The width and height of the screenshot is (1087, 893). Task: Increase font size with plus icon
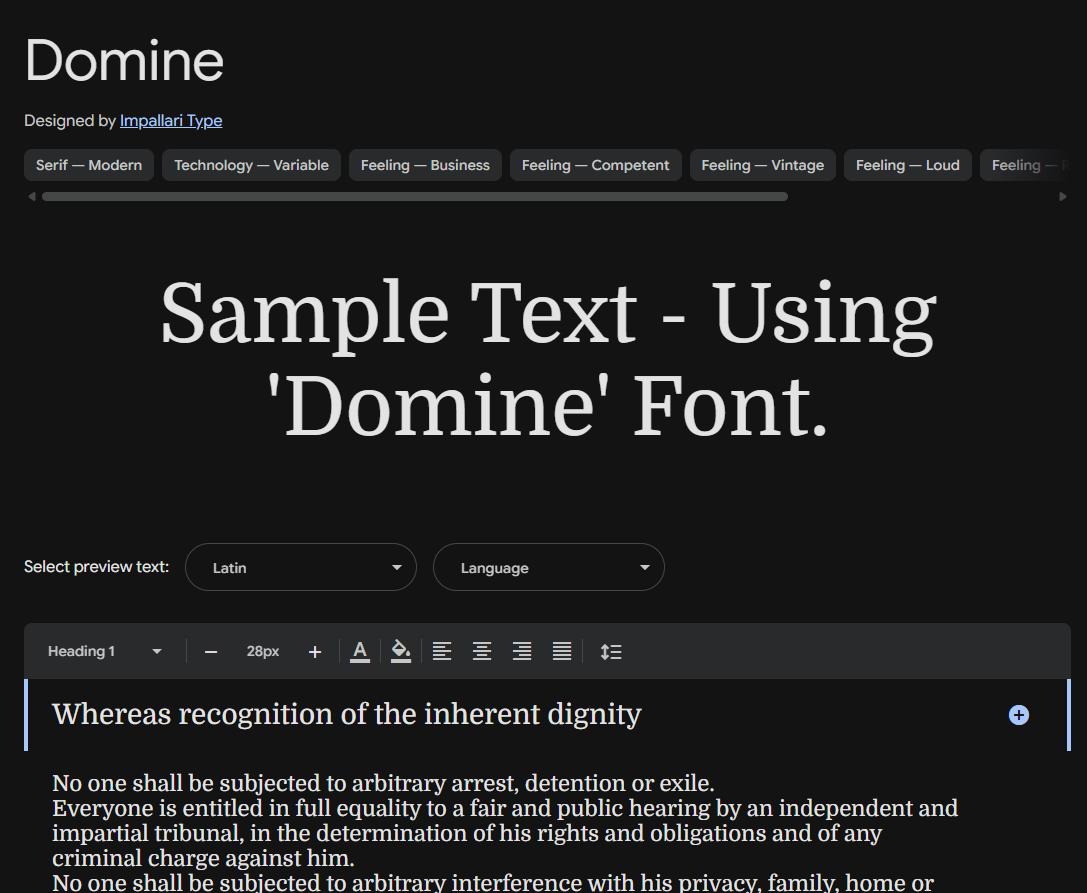[315, 652]
